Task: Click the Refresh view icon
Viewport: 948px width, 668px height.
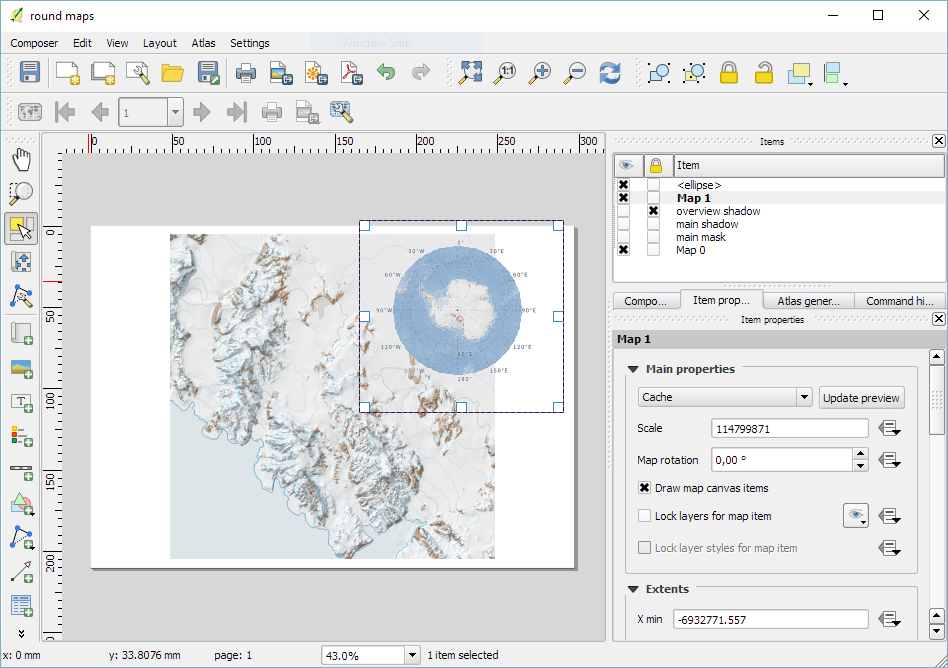Action: (x=609, y=72)
